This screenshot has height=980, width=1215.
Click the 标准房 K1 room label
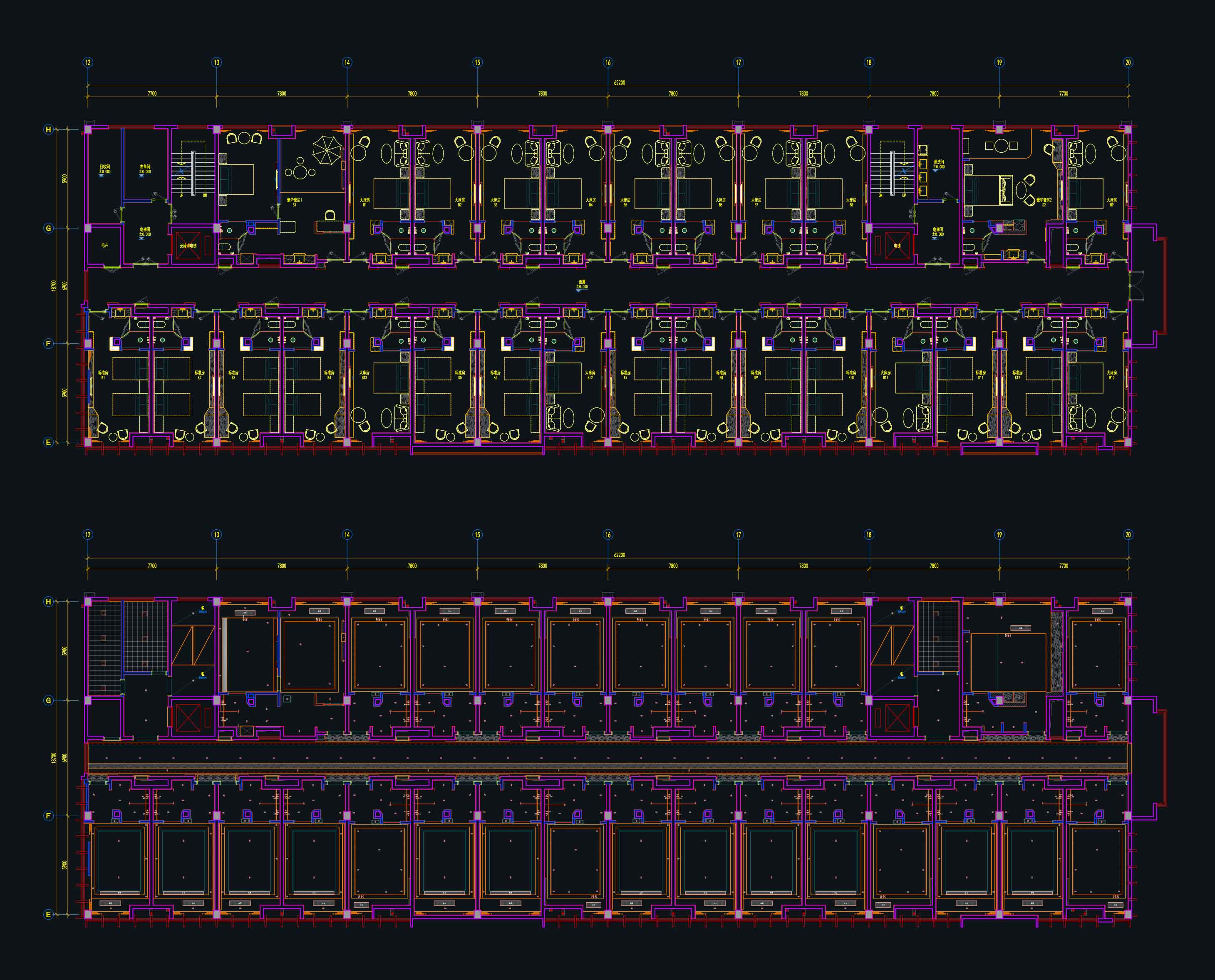[103, 374]
